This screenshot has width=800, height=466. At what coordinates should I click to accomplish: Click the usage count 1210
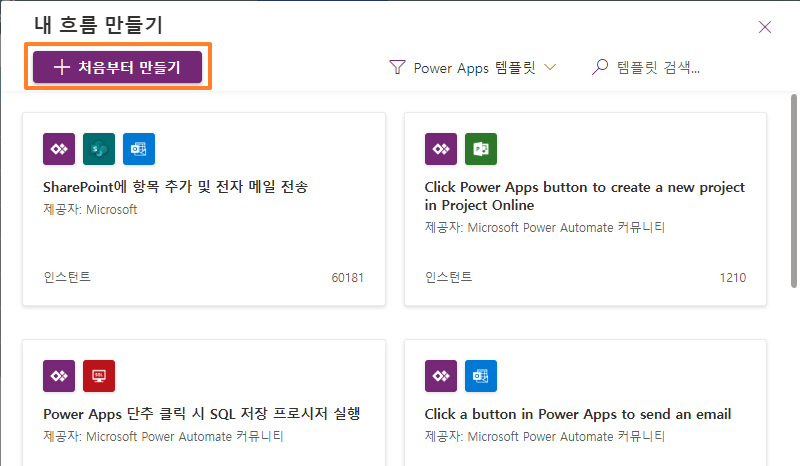pyautogui.click(x=733, y=277)
